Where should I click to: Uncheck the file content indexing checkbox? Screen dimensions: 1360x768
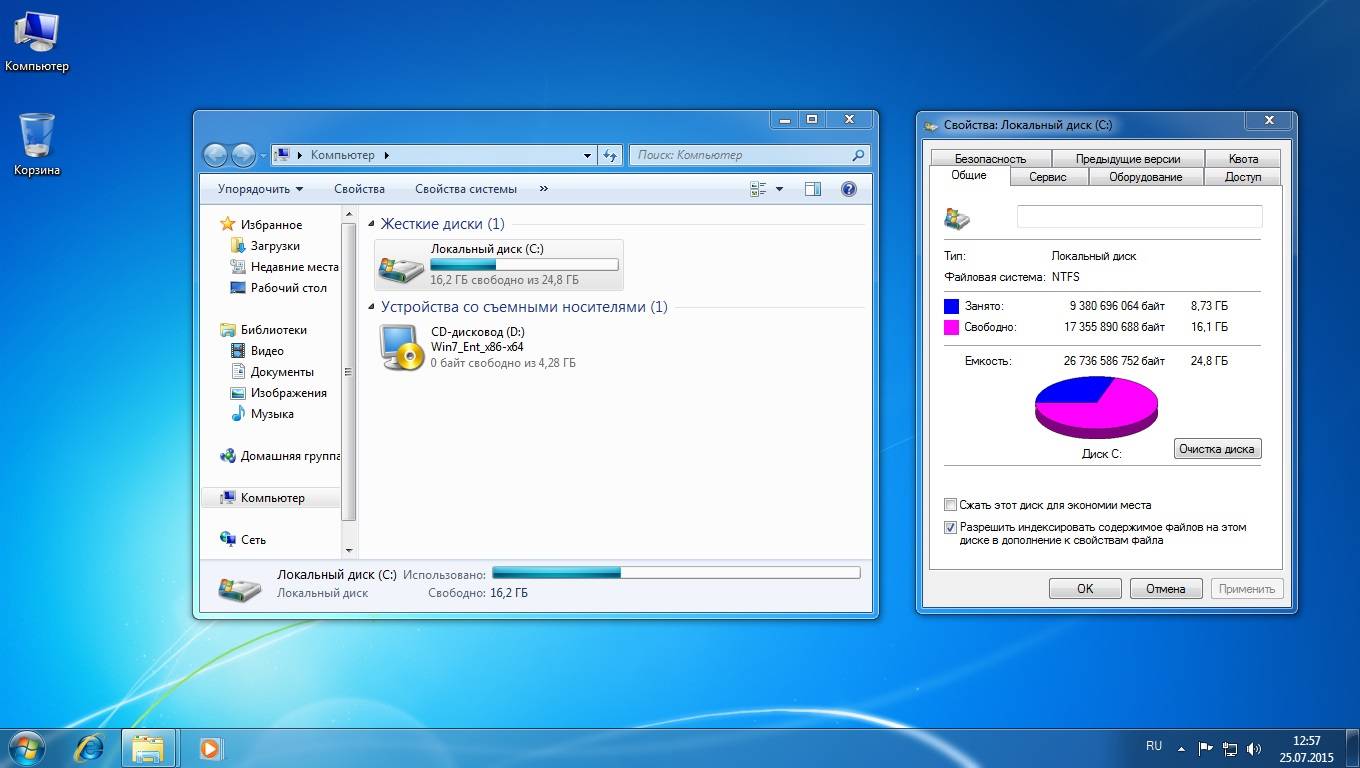click(951, 527)
